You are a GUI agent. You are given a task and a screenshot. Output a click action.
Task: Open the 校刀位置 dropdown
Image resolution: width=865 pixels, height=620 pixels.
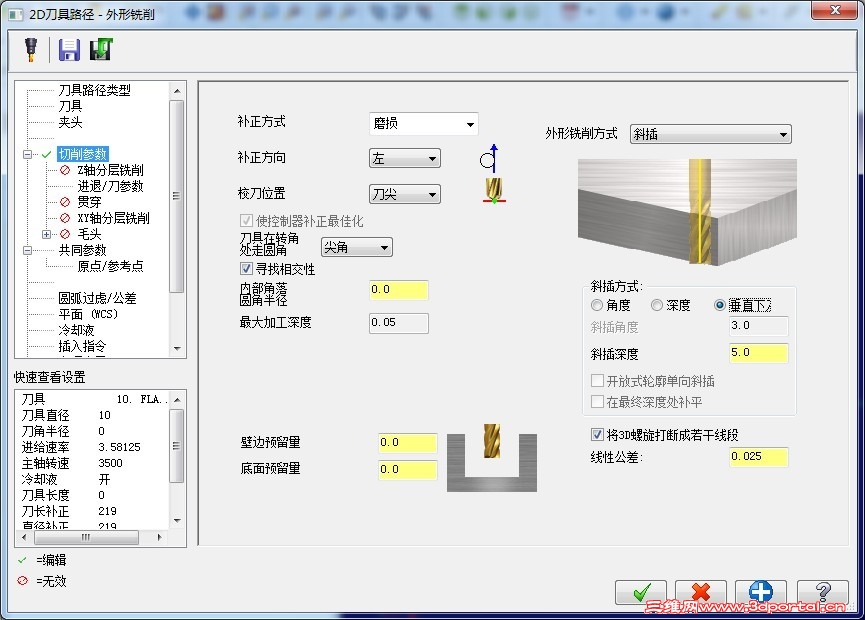(404, 194)
